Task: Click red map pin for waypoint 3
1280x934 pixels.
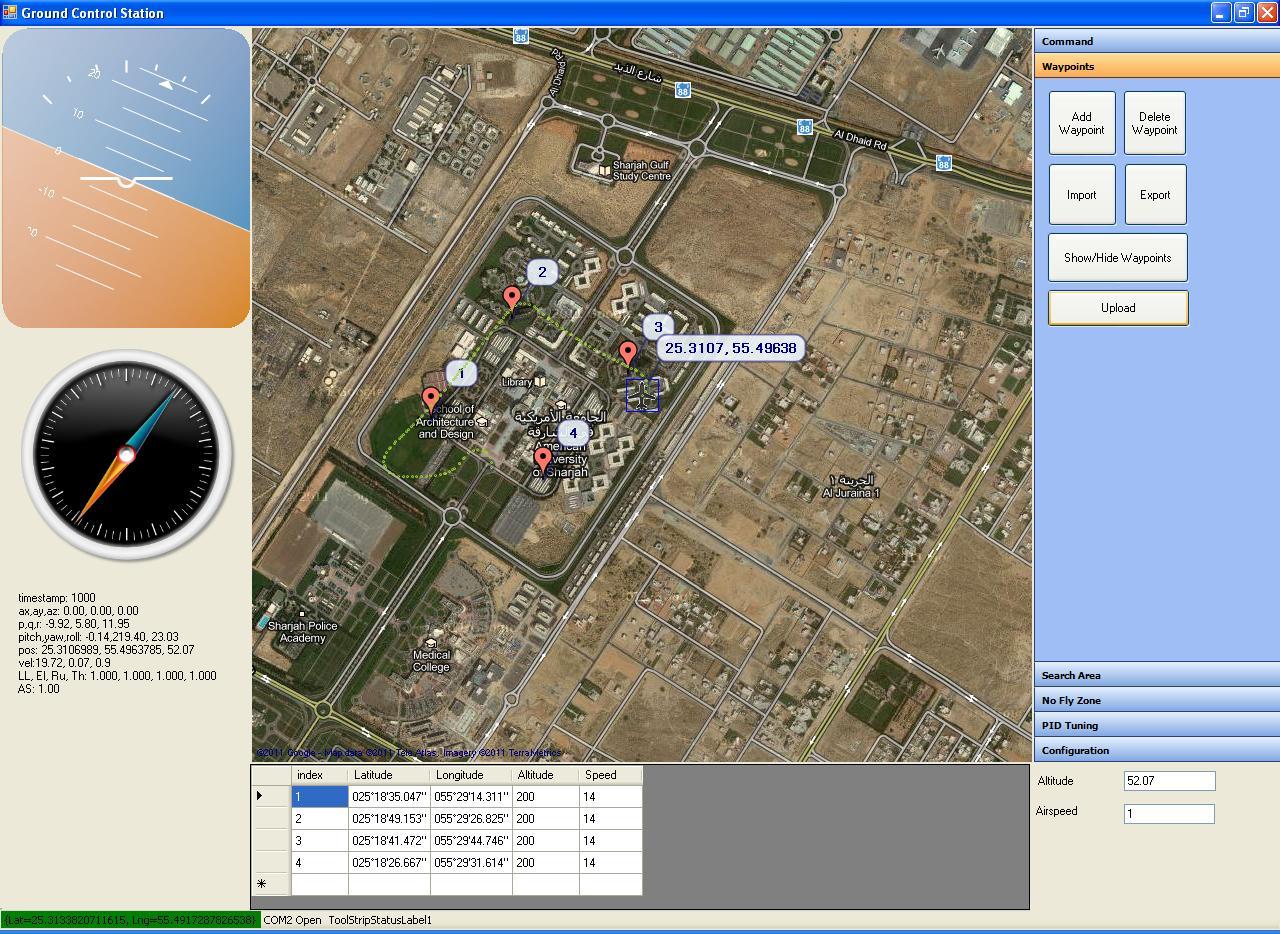Action: click(628, 352)
